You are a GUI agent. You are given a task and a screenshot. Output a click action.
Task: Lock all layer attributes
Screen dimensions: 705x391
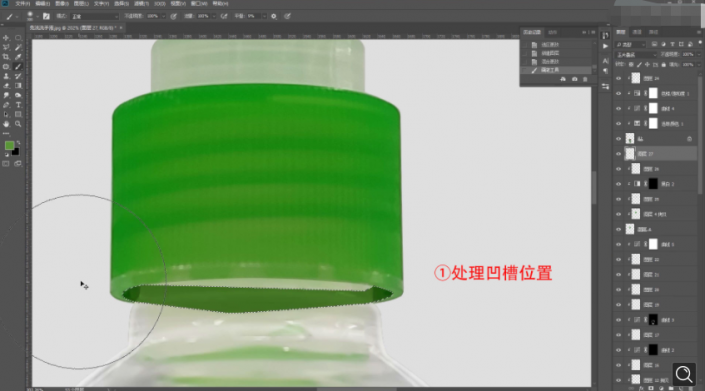click(664, 65)
